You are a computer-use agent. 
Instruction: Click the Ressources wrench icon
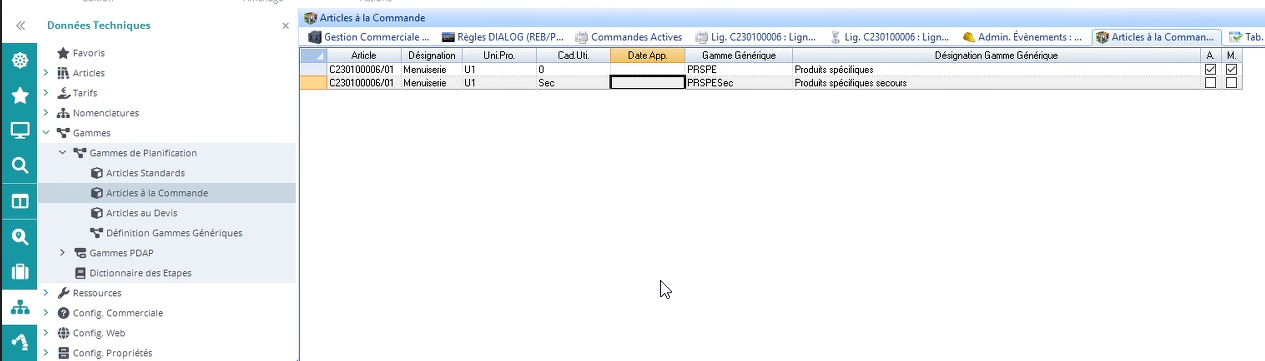click(63, 293)
